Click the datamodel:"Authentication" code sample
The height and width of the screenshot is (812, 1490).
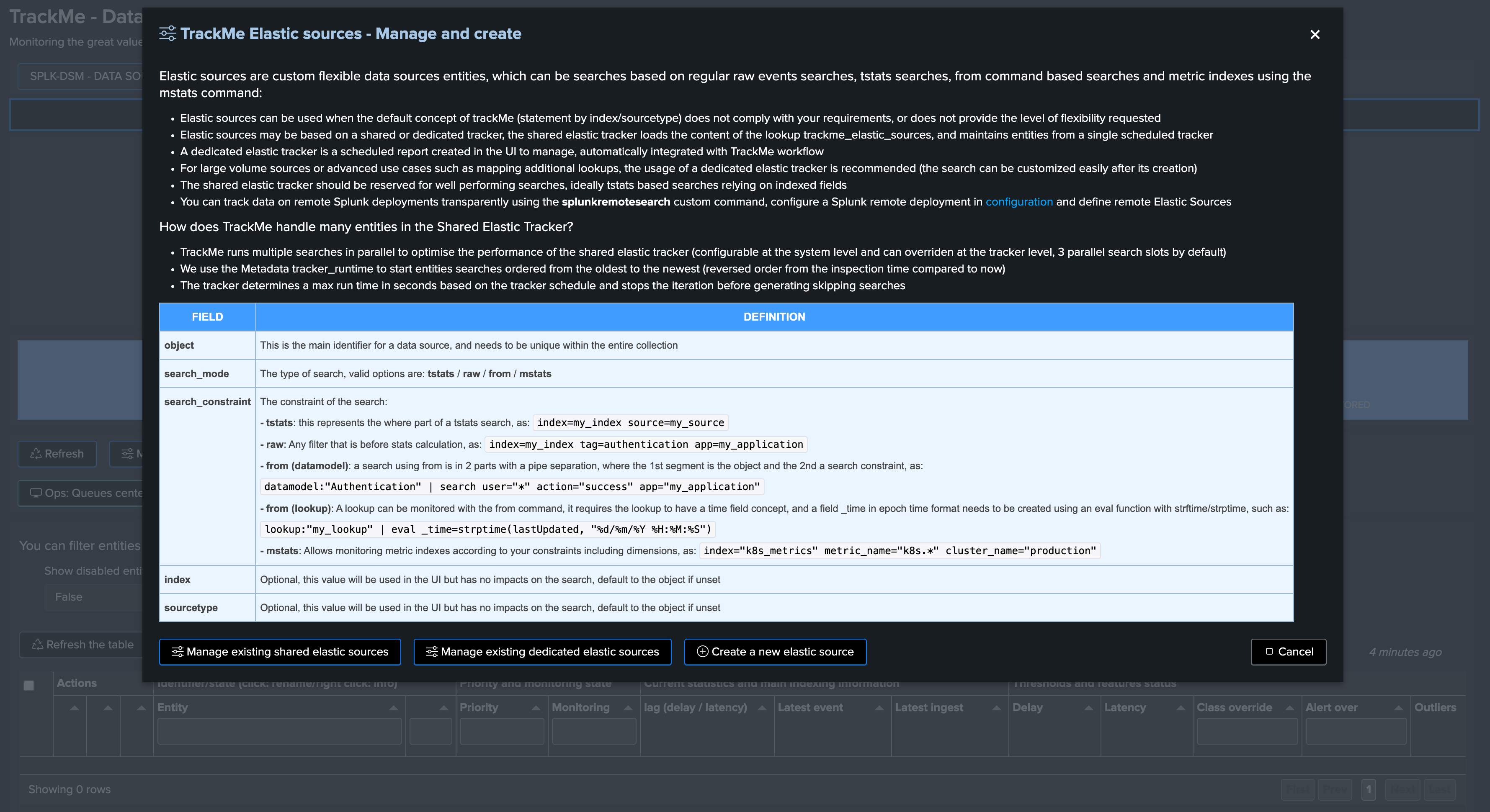tap(512, 487)
